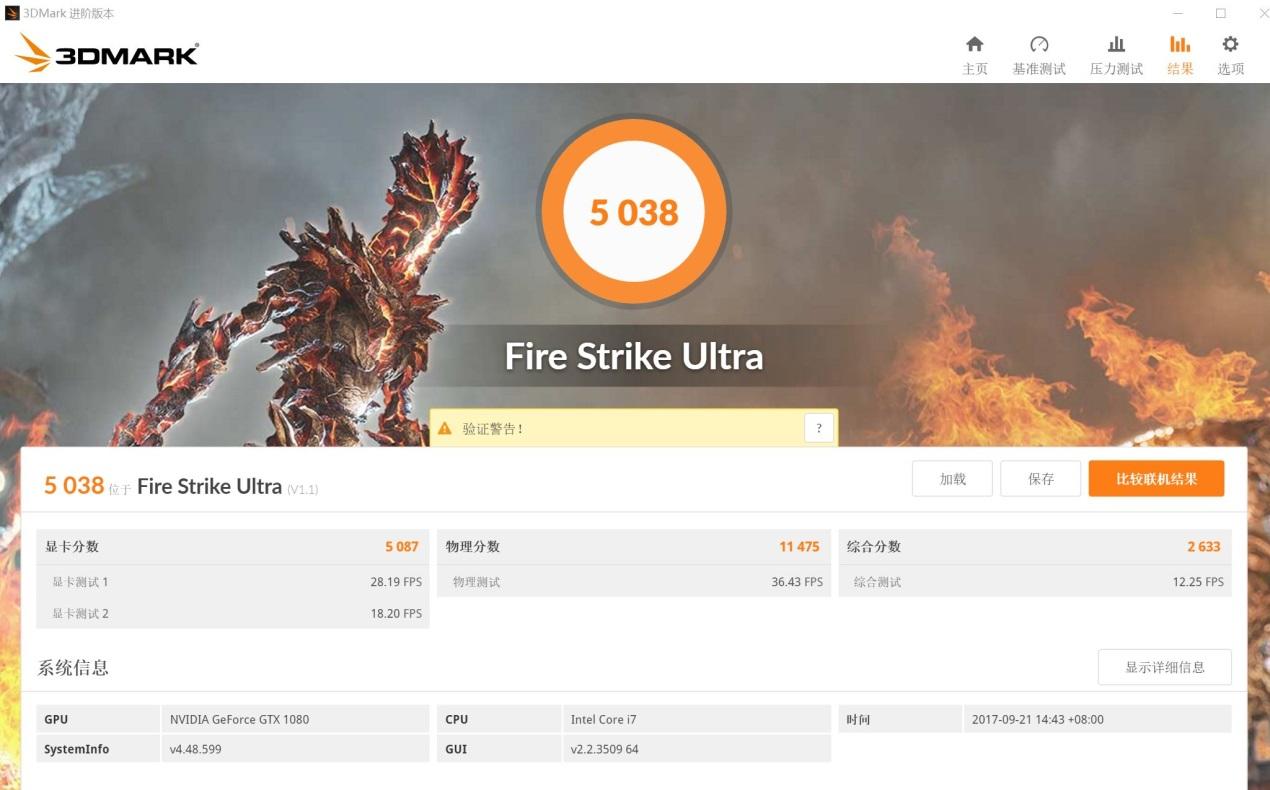The image size is (1270, 790).
Task: Click the NVIDIA GeForce GTX 1080 cell
Action: pos(295,719)
